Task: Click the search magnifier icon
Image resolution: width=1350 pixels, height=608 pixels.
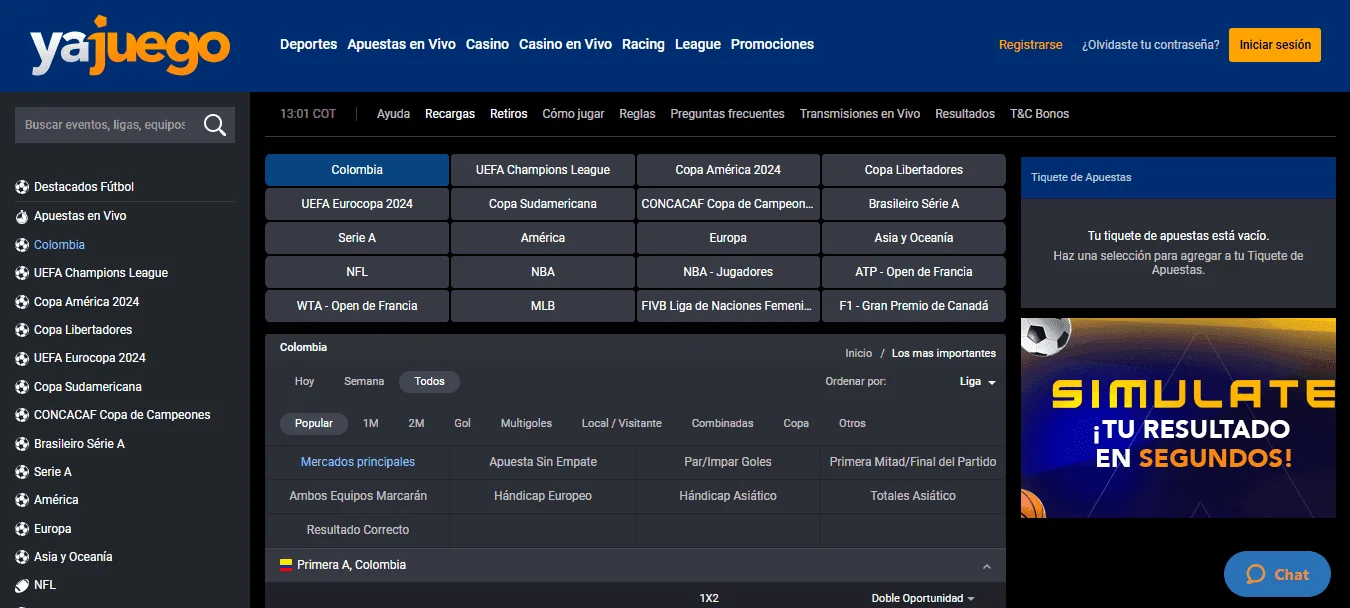Action: click(215, 125)
